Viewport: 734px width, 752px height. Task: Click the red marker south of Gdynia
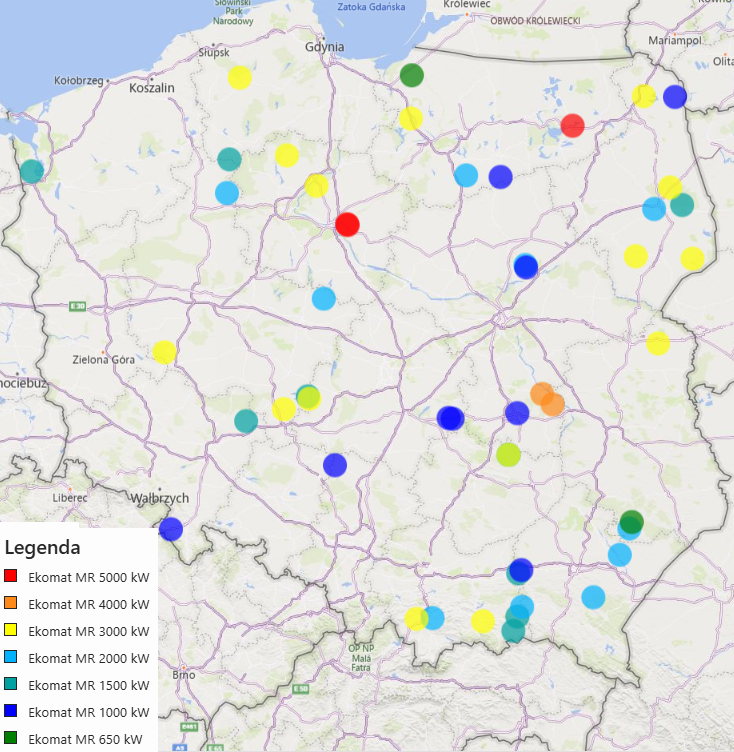pos(347,224)
